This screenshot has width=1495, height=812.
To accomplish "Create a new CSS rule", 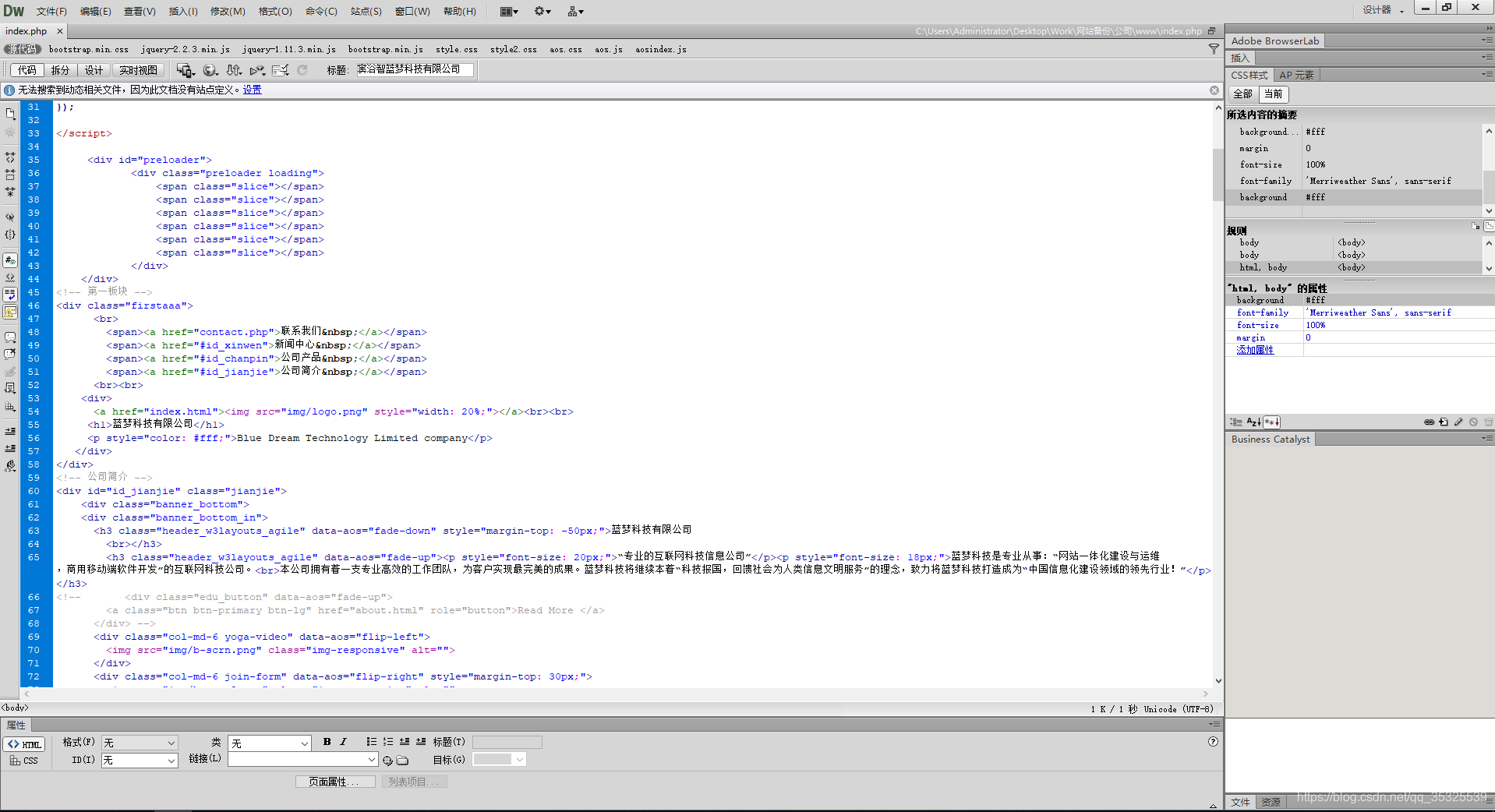I will 1444,422.
